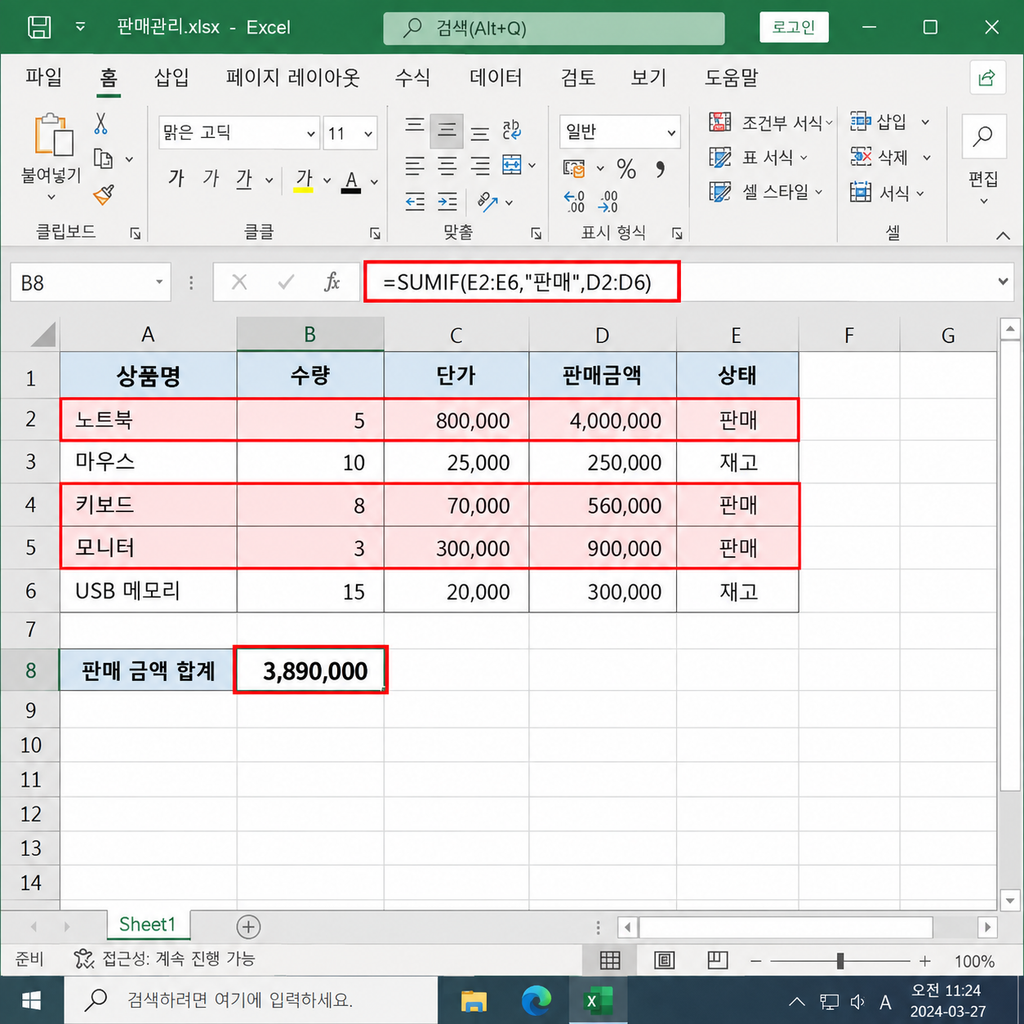This screenshot has width=1024, height=1024.
Task: Click the 셀 스타일 button
Action: 765,192
